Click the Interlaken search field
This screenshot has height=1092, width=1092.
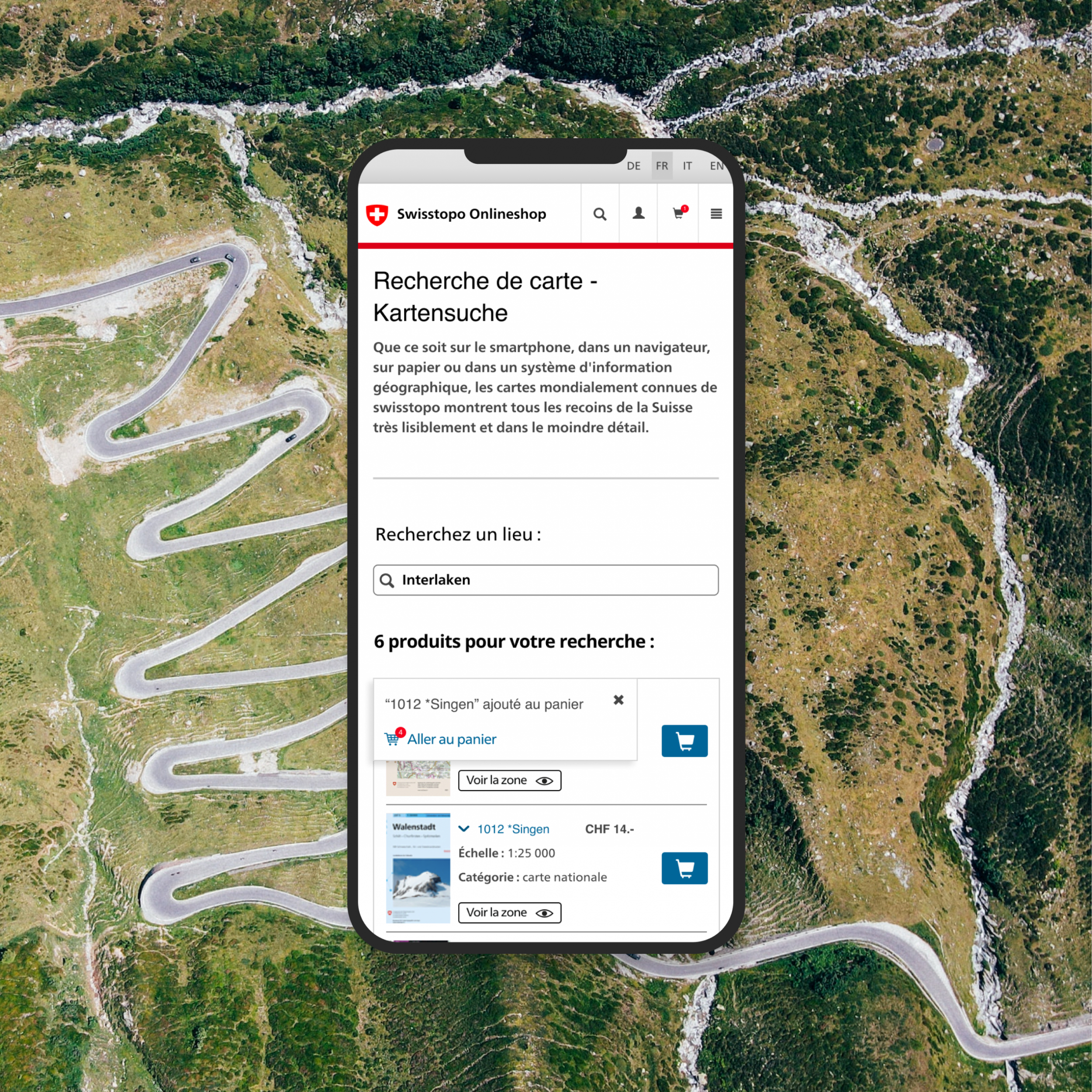[x=546, y=580]
